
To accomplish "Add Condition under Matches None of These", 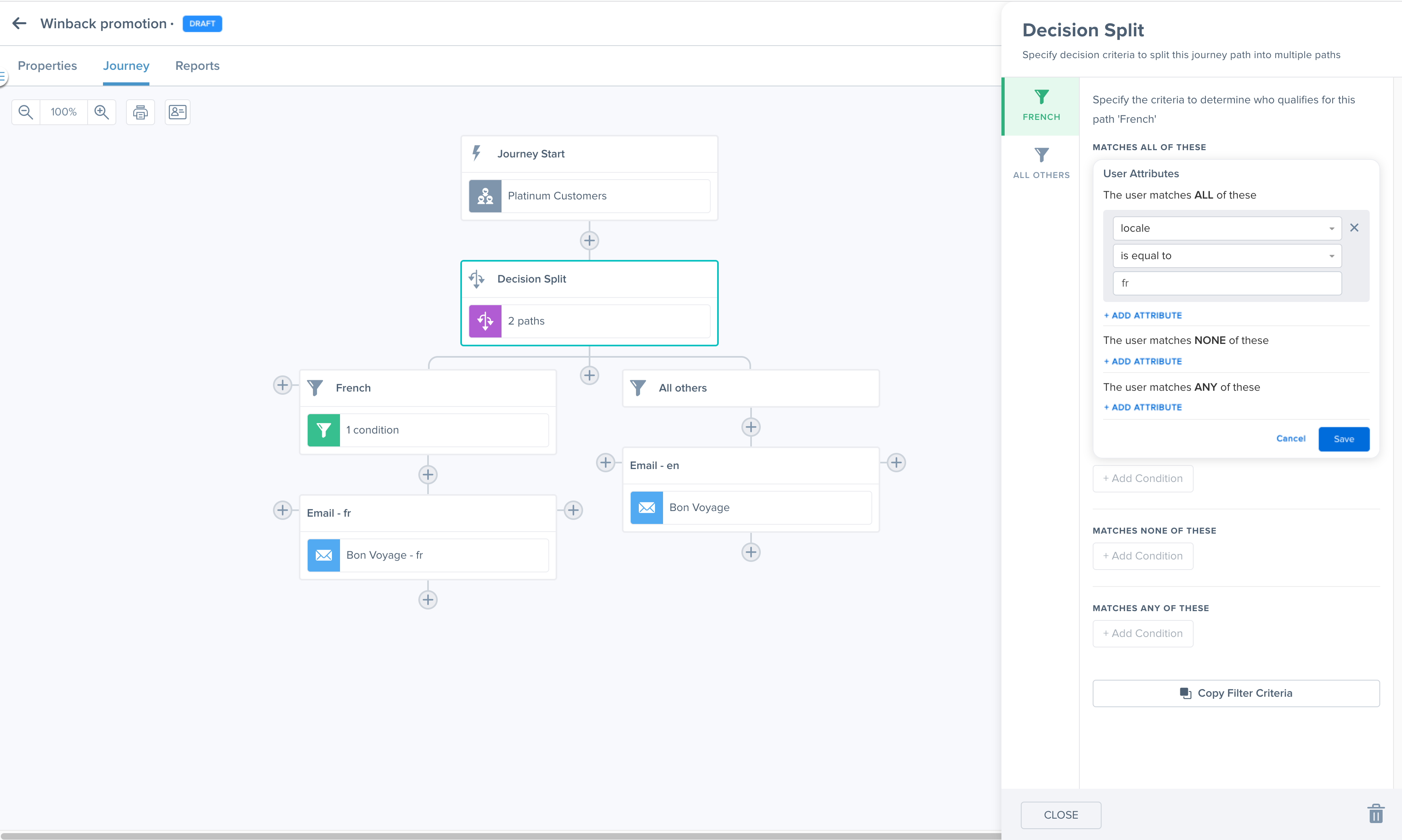I will (x=1143, y=556).
